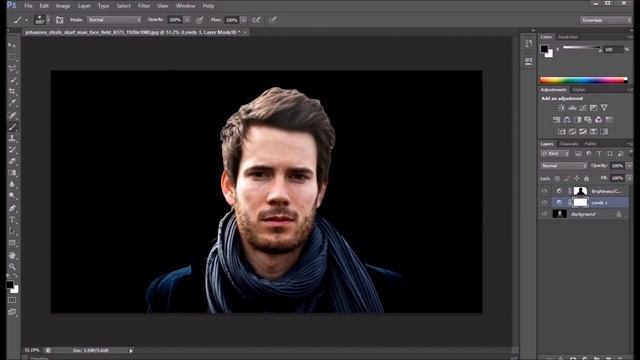Viewport: 640px width, 360px height.
Task: Open the brush Opacity slider arrow
Action: (x=187, y=20)
